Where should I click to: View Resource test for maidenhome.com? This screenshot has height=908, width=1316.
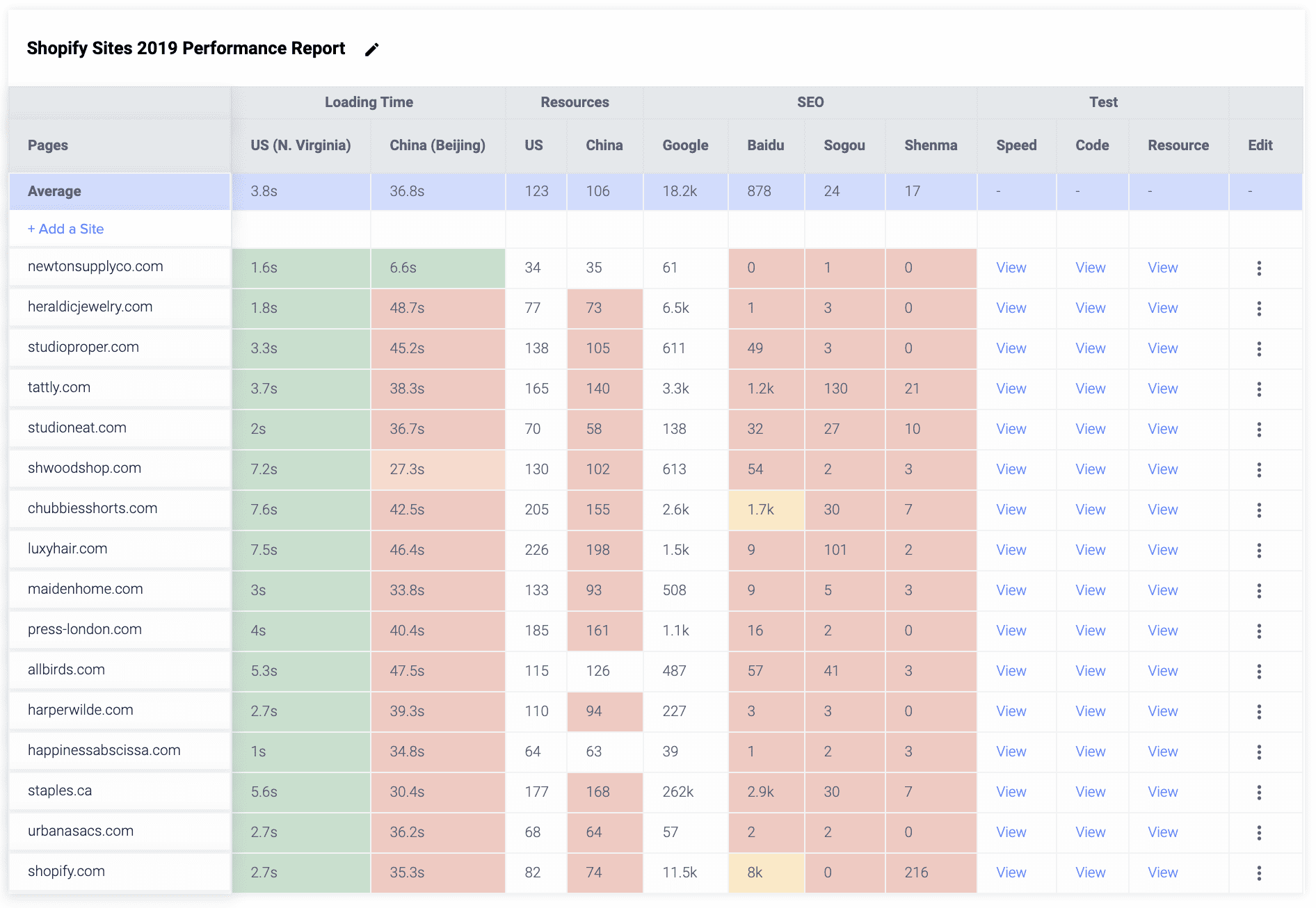(x=1162, y=590)
